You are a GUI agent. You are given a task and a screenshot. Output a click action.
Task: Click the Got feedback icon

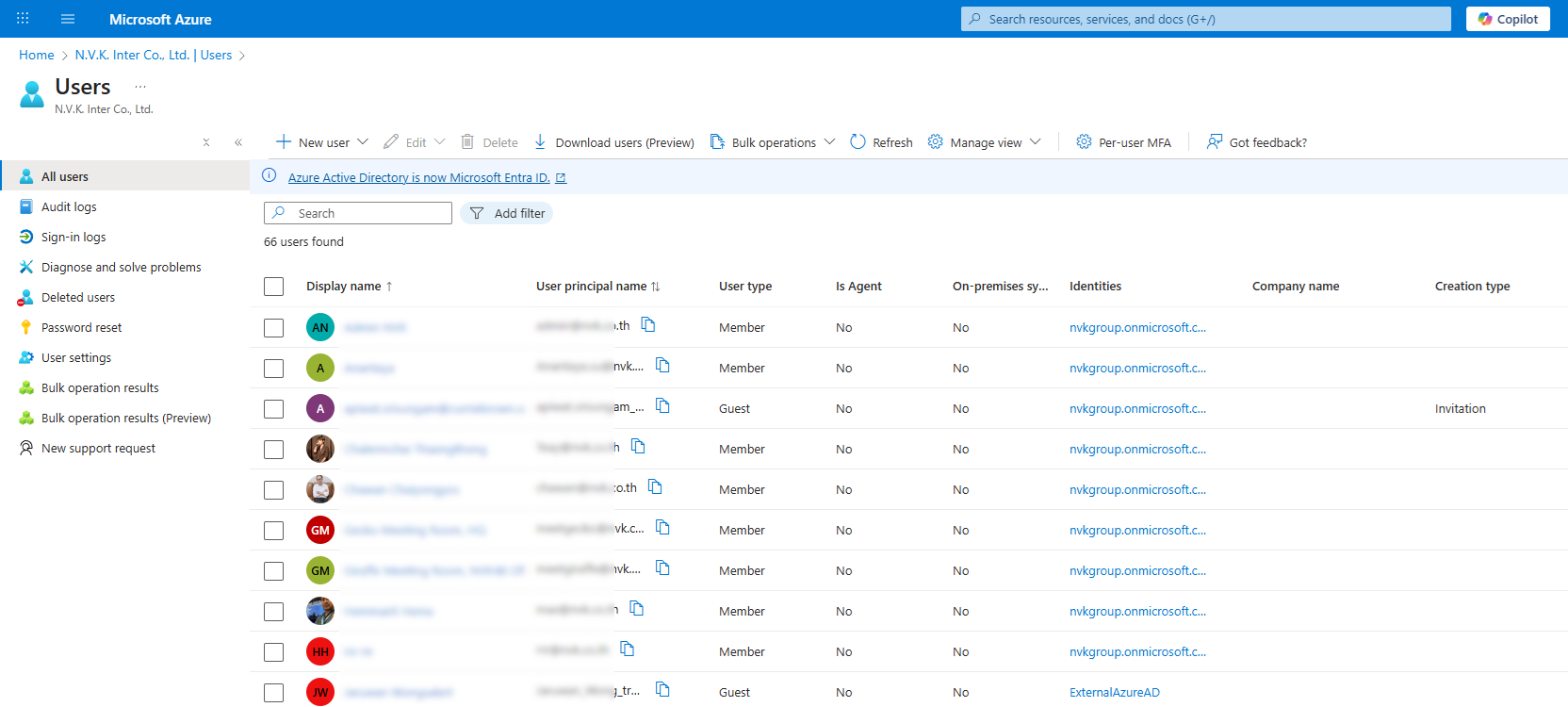point(1215,142)
